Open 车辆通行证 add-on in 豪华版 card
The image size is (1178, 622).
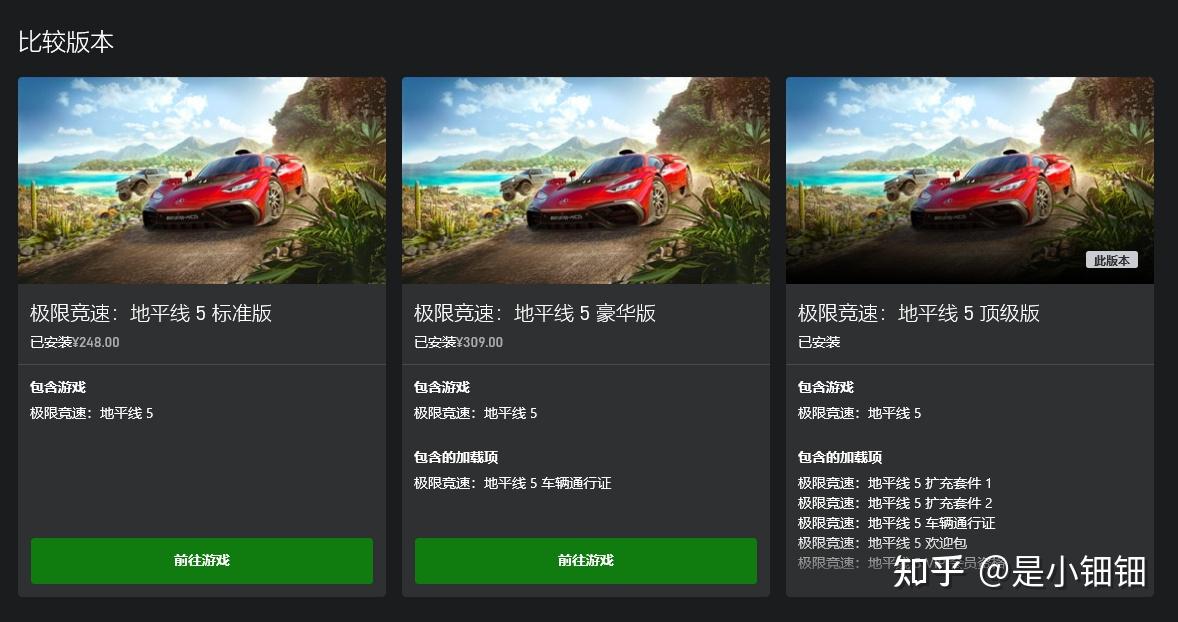tap(512, 483)
